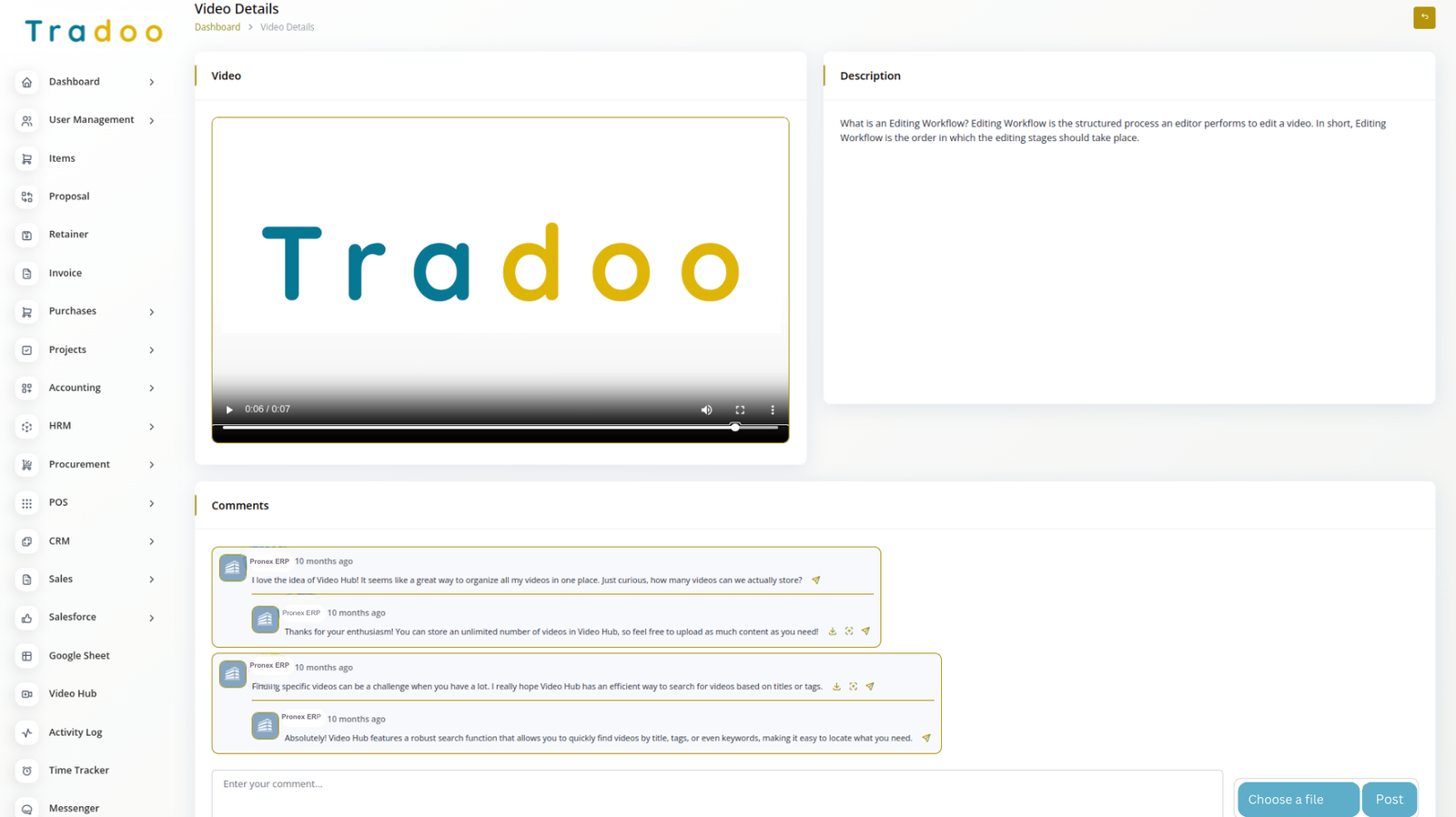Viewport: 1456px width, 817px height.
Task: Enter fullscreen mode on video player
Action: click(x=740, y=409)
